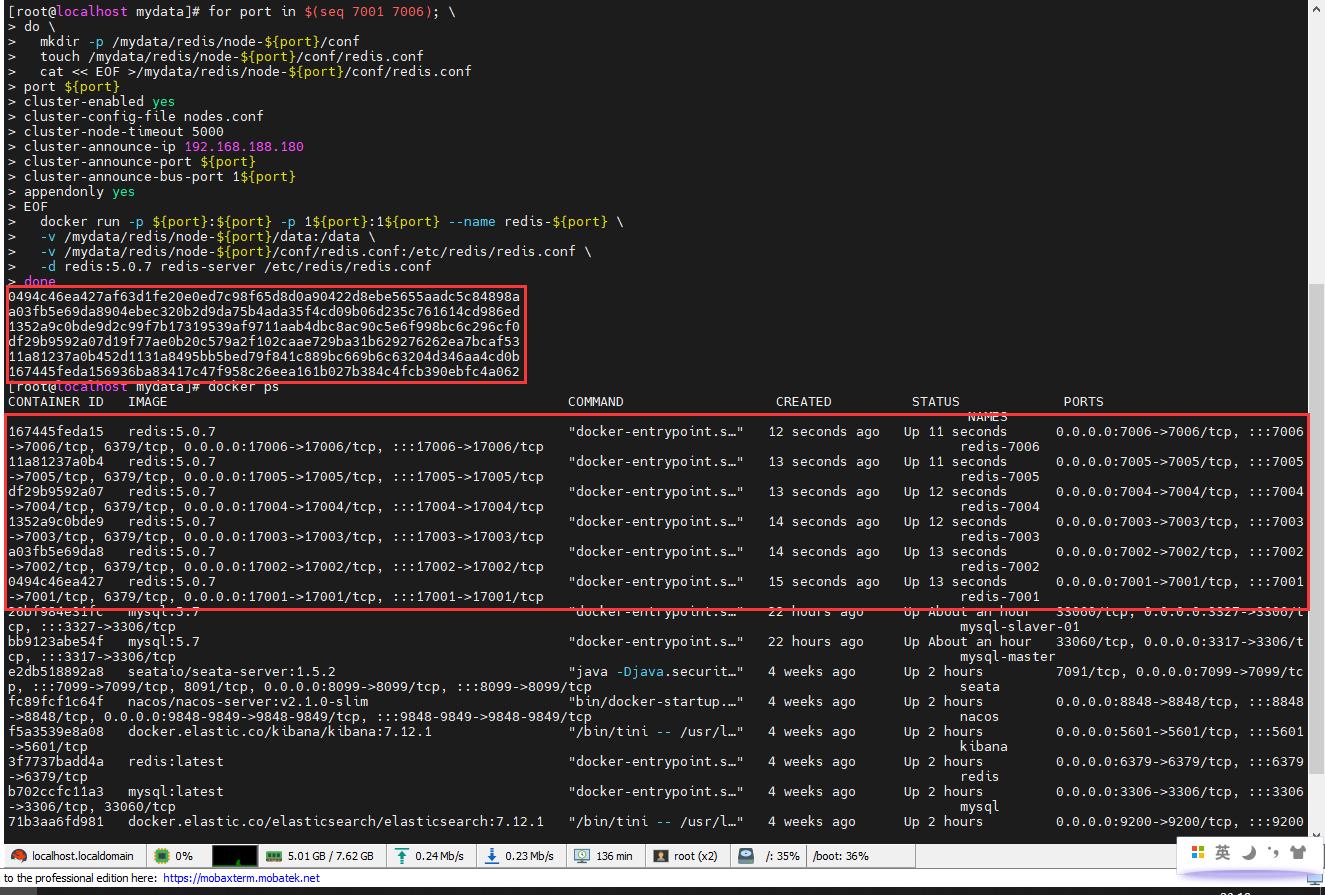Click container ID 0494c46ea427
The height and width of the screenshot is (895, 1325).
pyautogui.click(x=56, y=582)
